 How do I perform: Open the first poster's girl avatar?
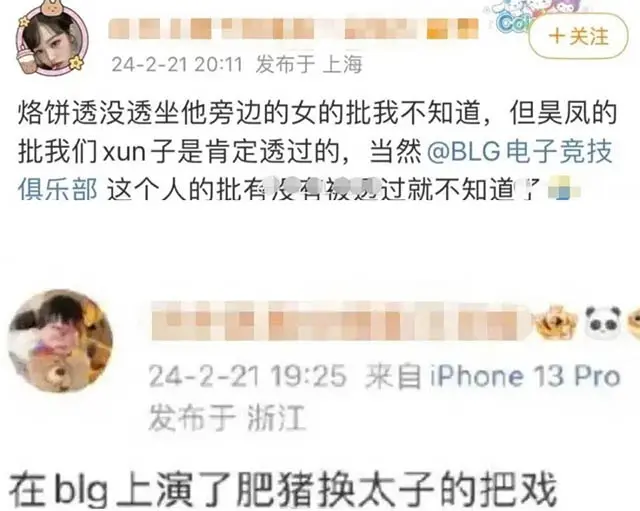[51, 41]
